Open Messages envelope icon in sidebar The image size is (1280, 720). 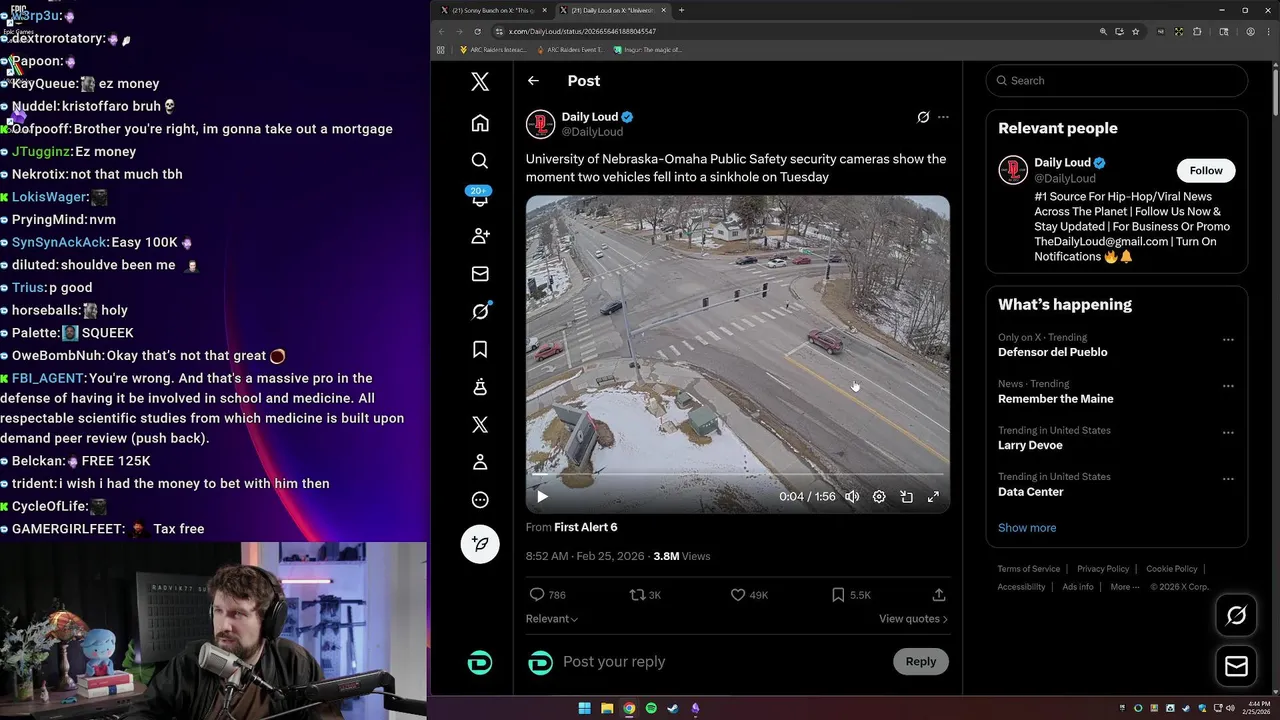480,274
